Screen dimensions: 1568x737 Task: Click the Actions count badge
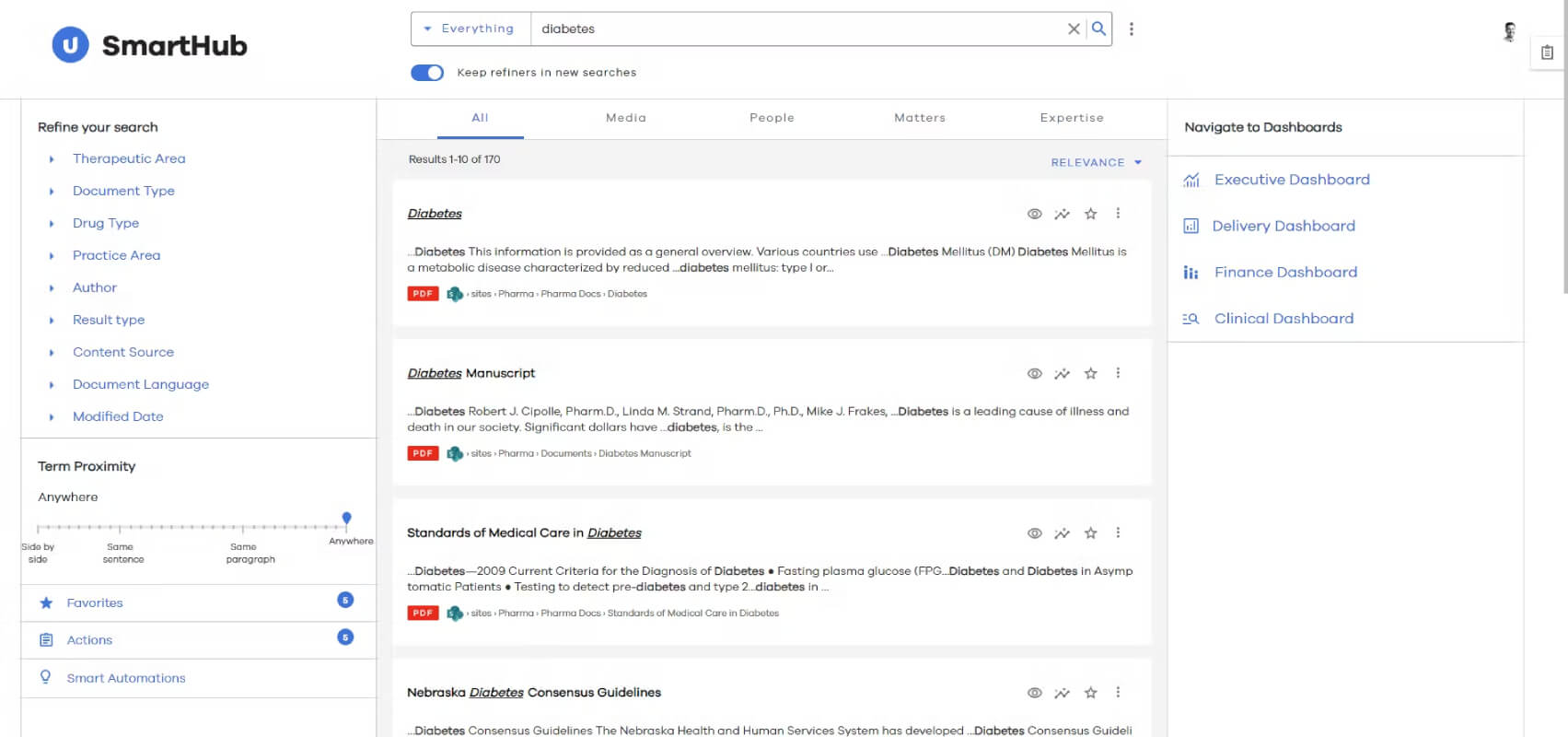(x=345, y=637)
